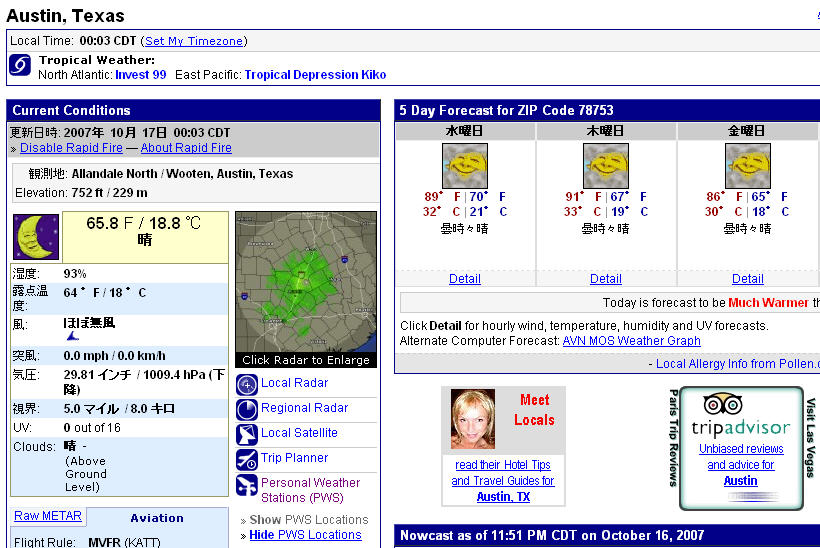Click the 0 out of 16 UV value
The height and width of the screenshot is (548, 820).
click(92, 428)
